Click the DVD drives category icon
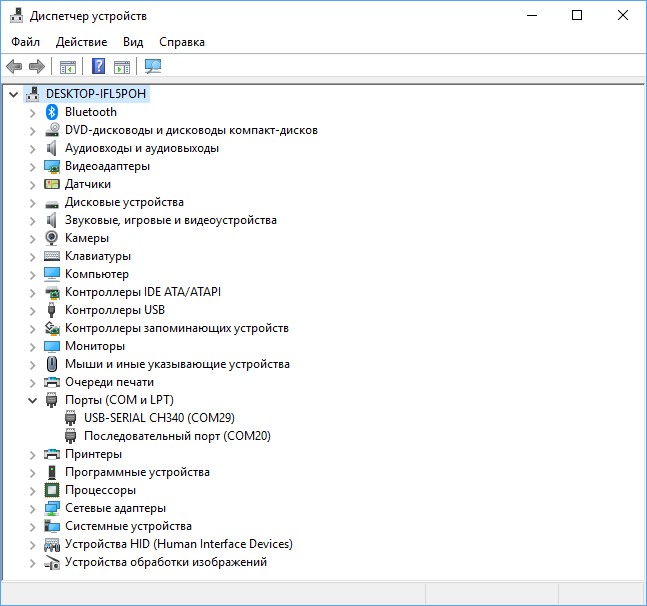 pos(52,130)
